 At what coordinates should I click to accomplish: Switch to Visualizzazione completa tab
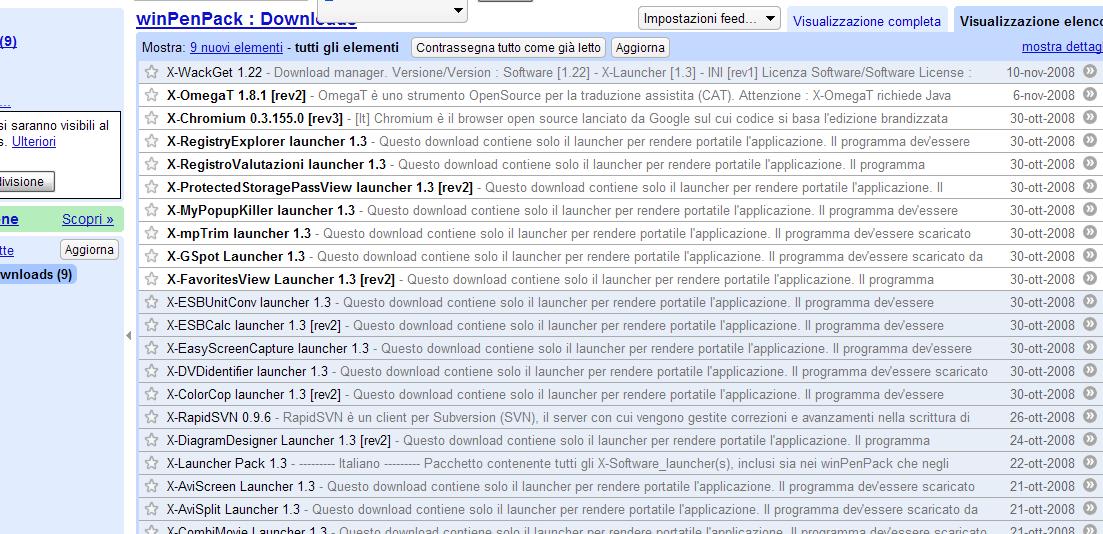coord(866,21)
